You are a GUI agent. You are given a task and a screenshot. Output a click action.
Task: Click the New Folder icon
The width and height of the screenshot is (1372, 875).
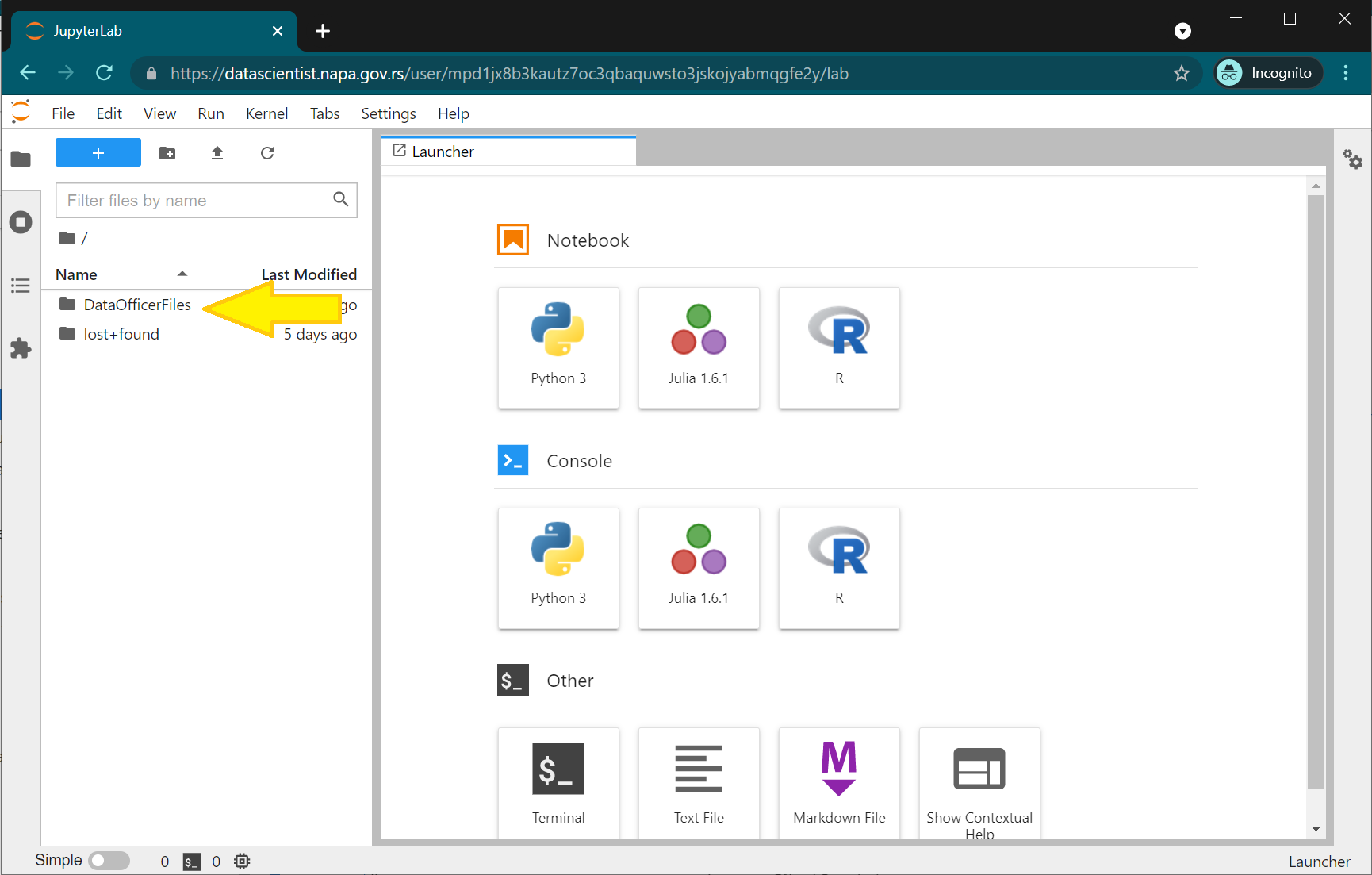(167, 153)
